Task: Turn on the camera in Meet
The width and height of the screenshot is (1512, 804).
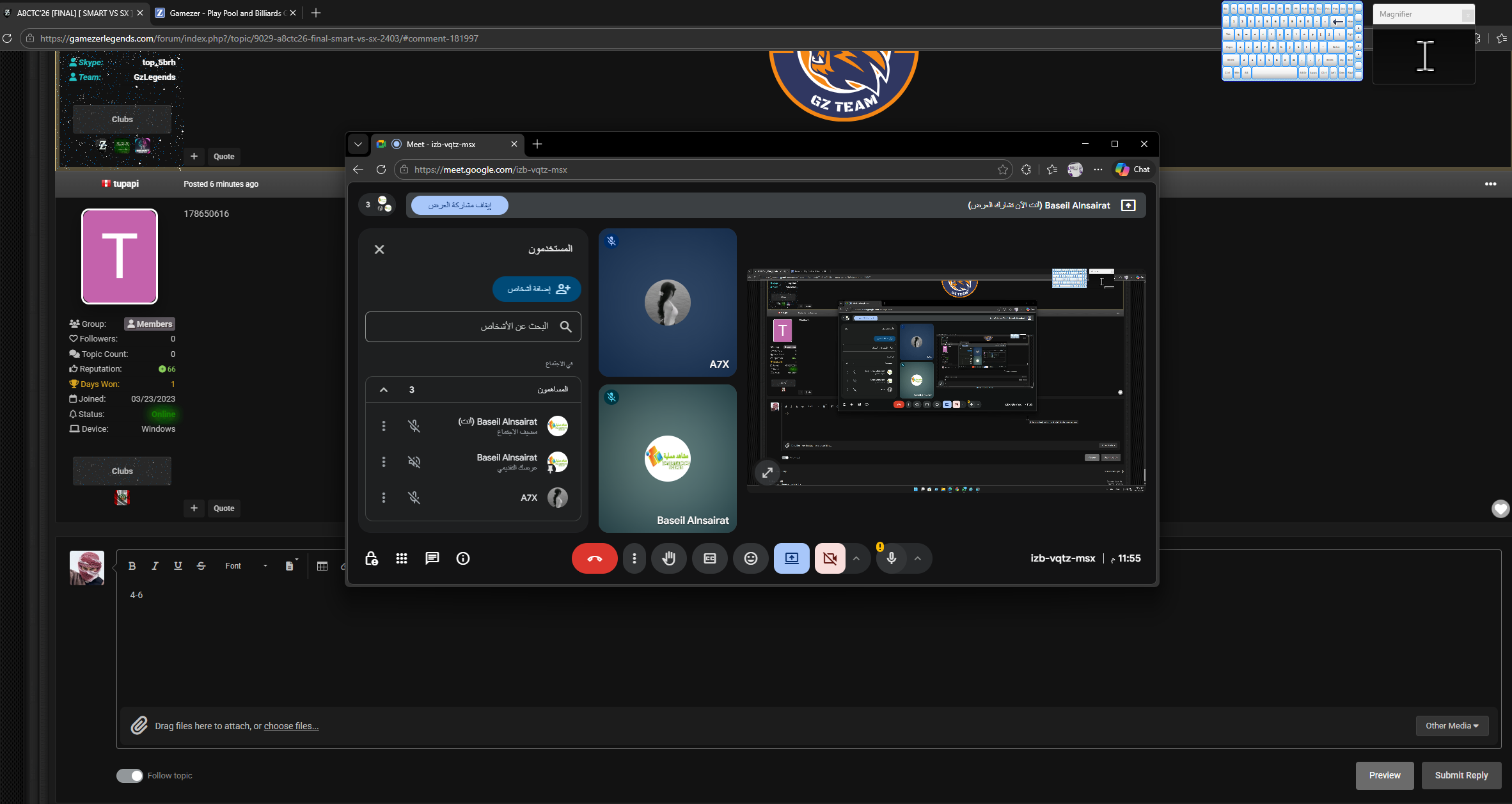Action: pyautogui.click(x=830, y=558)
